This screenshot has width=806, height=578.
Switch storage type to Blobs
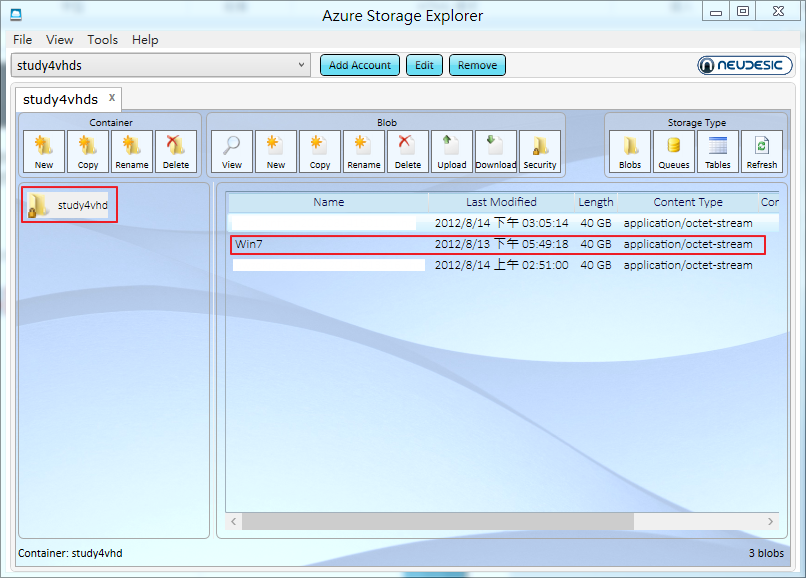pos(630,151)
